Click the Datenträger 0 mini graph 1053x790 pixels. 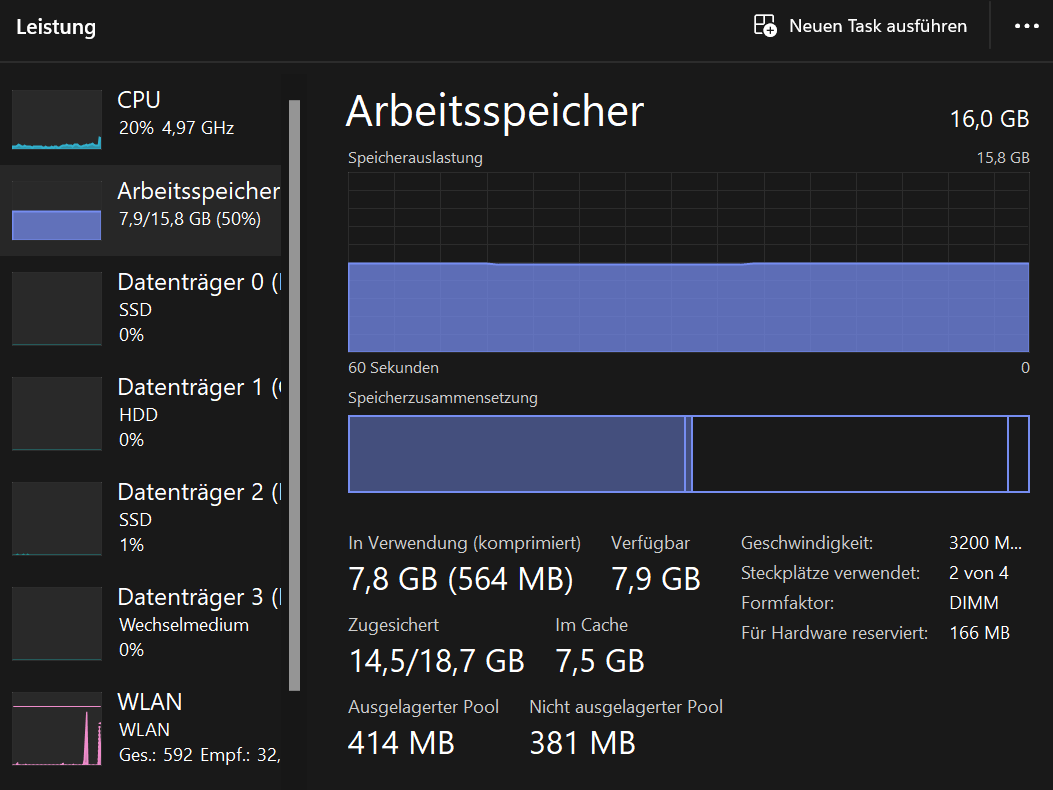[56, 309]
